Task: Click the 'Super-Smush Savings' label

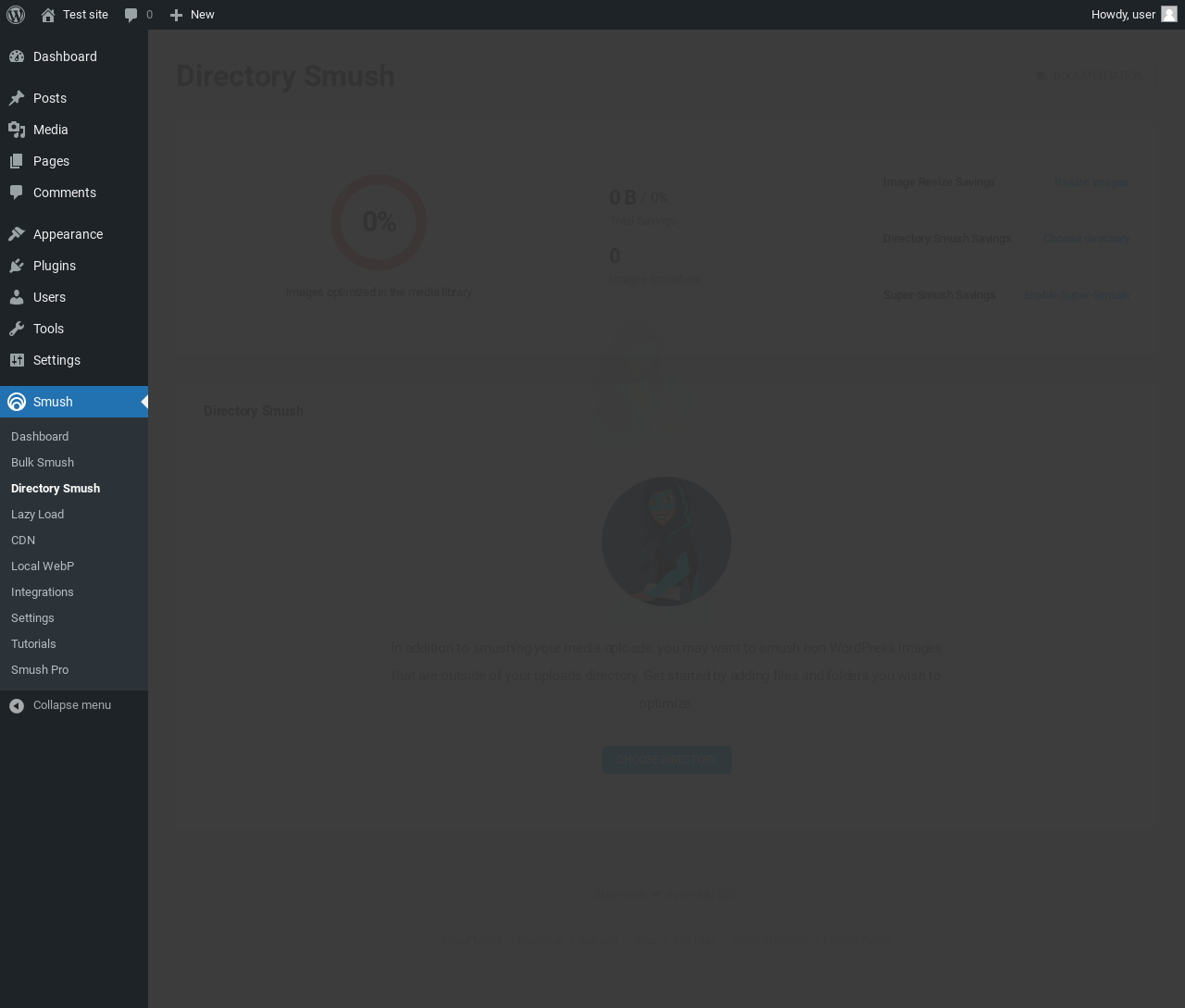Action: pyautogui.click(x=940, y=295)
